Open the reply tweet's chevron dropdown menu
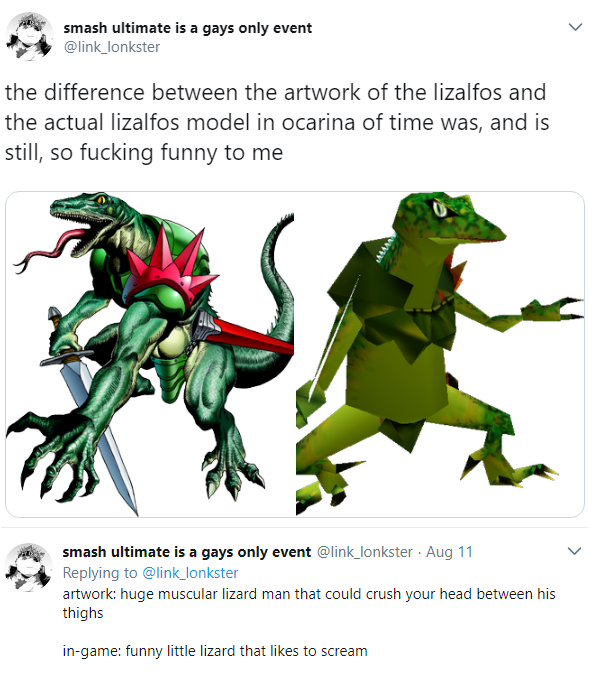589x680 pixels. coord(574,551)
